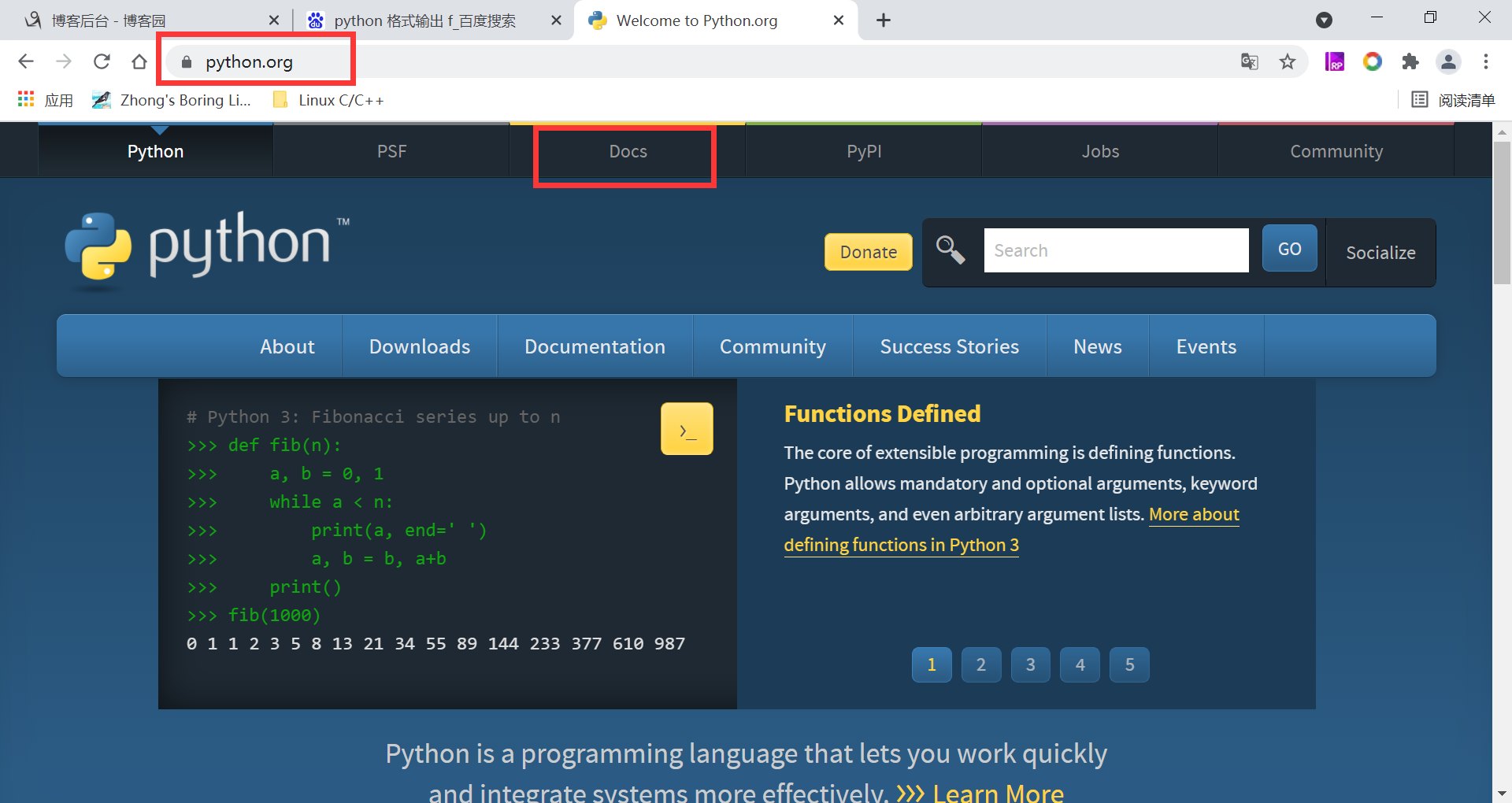This screenshot has height=803, width=1512.
Task: Click the page scrollbar up arrow
Action: 1502,131
